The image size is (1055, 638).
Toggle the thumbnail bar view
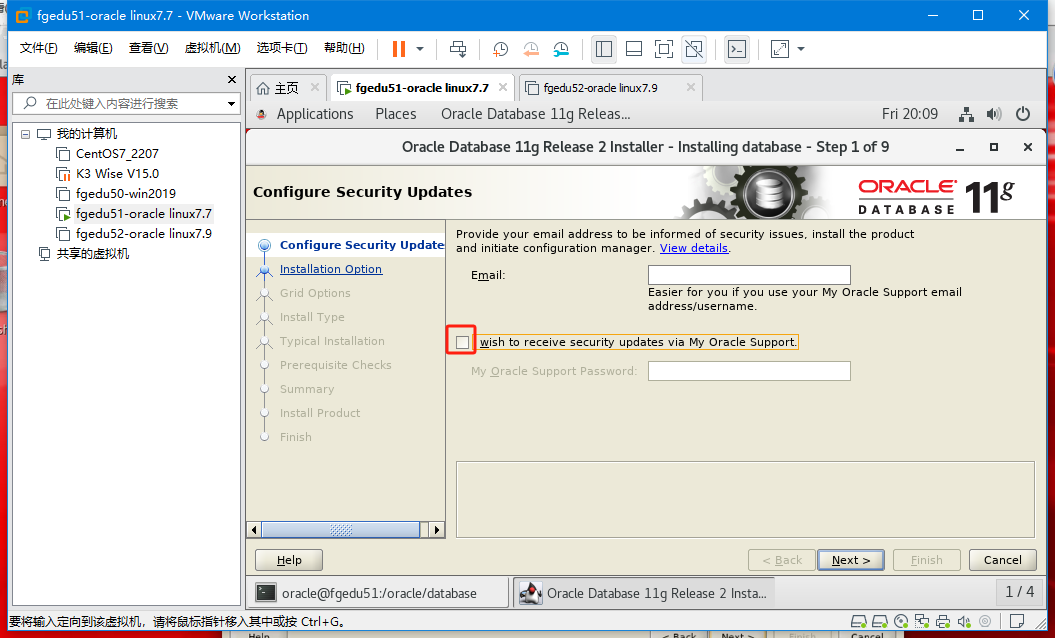(x=633, y=48)
